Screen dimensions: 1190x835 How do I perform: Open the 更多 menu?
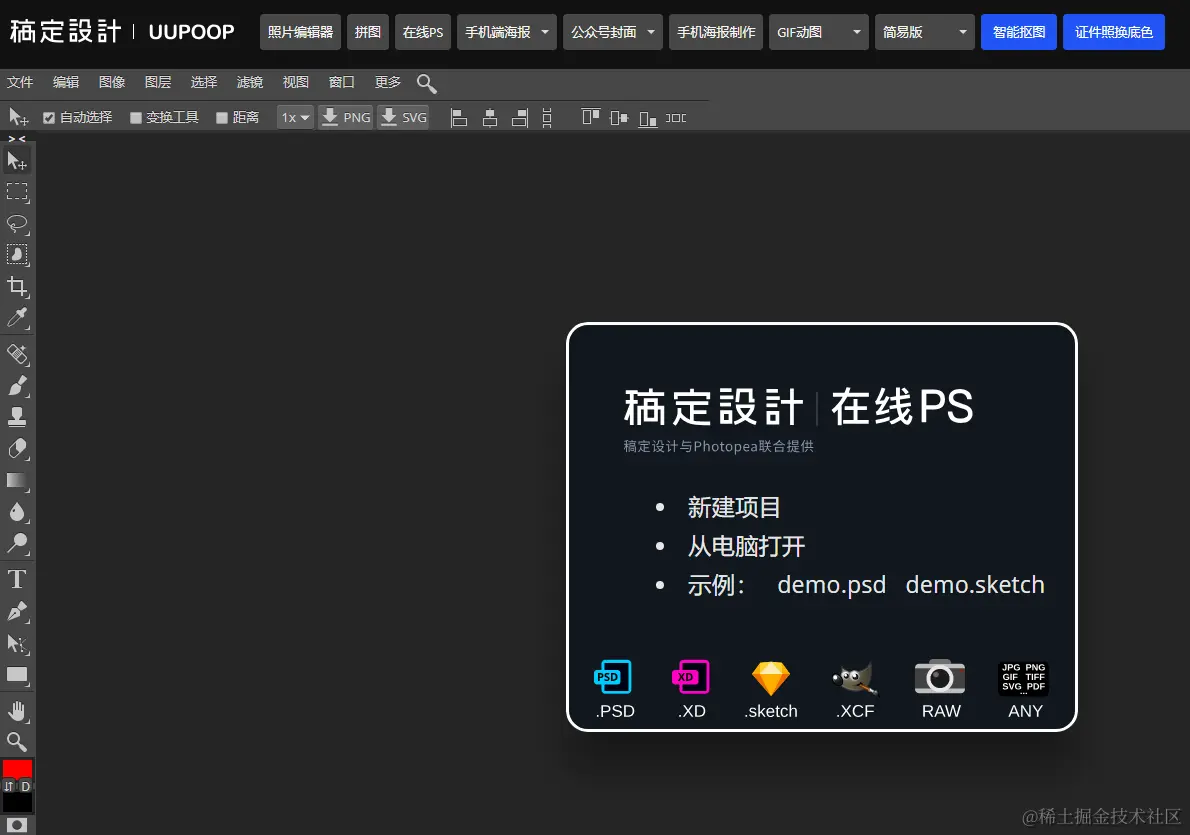point(388,82)
